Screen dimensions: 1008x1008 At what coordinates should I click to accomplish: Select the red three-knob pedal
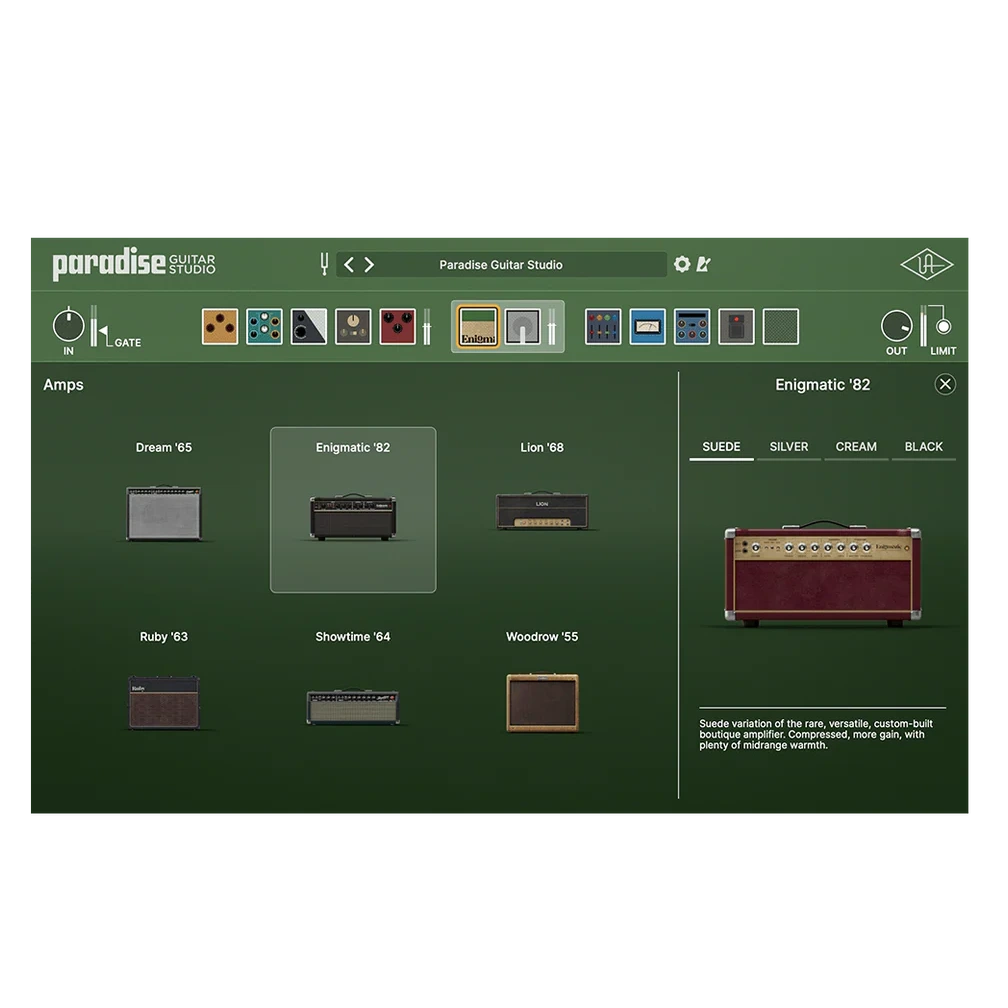(397, 327)
